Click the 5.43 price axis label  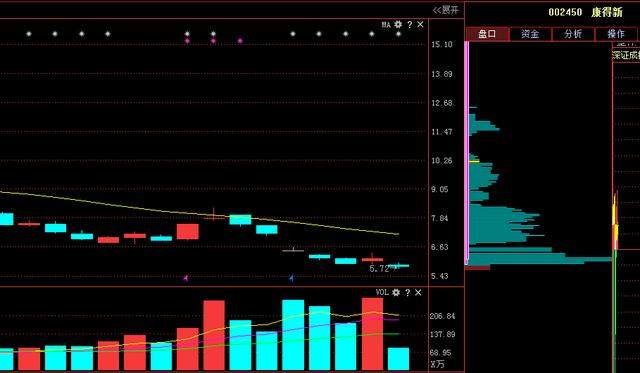[x=440, y=276]
